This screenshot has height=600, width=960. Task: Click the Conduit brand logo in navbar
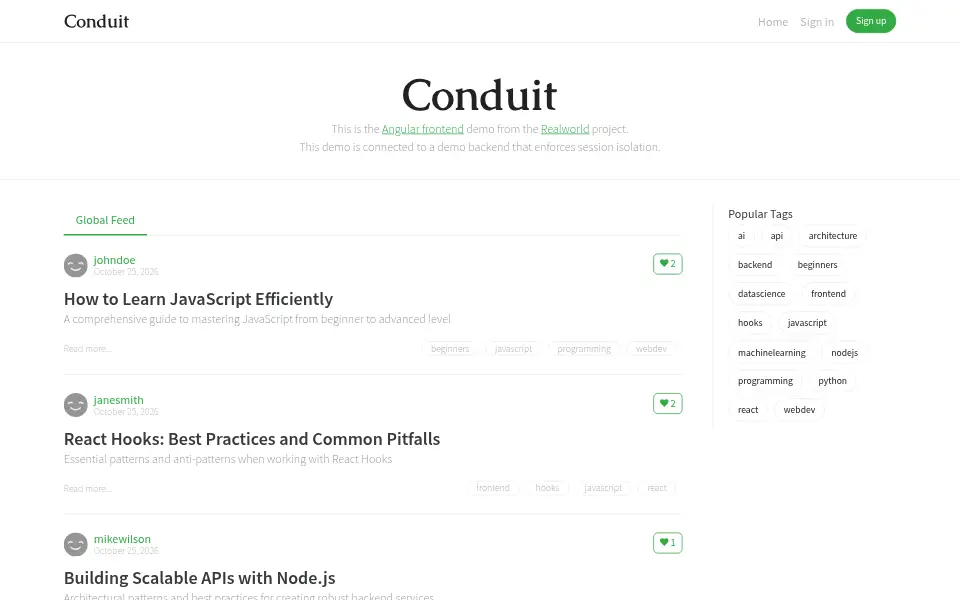96,21
